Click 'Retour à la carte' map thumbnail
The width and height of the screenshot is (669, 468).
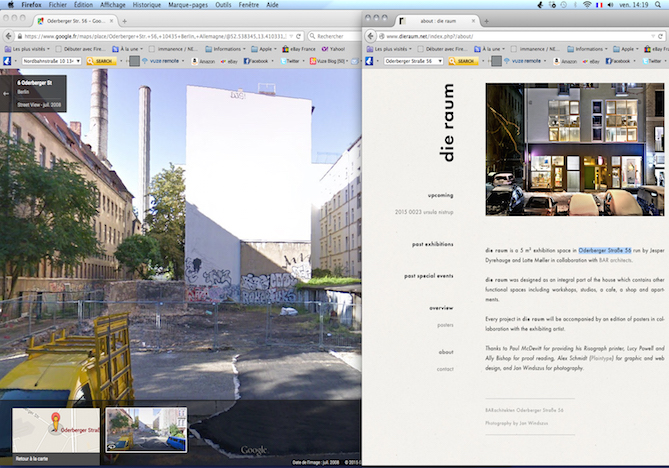coord(56,436)
